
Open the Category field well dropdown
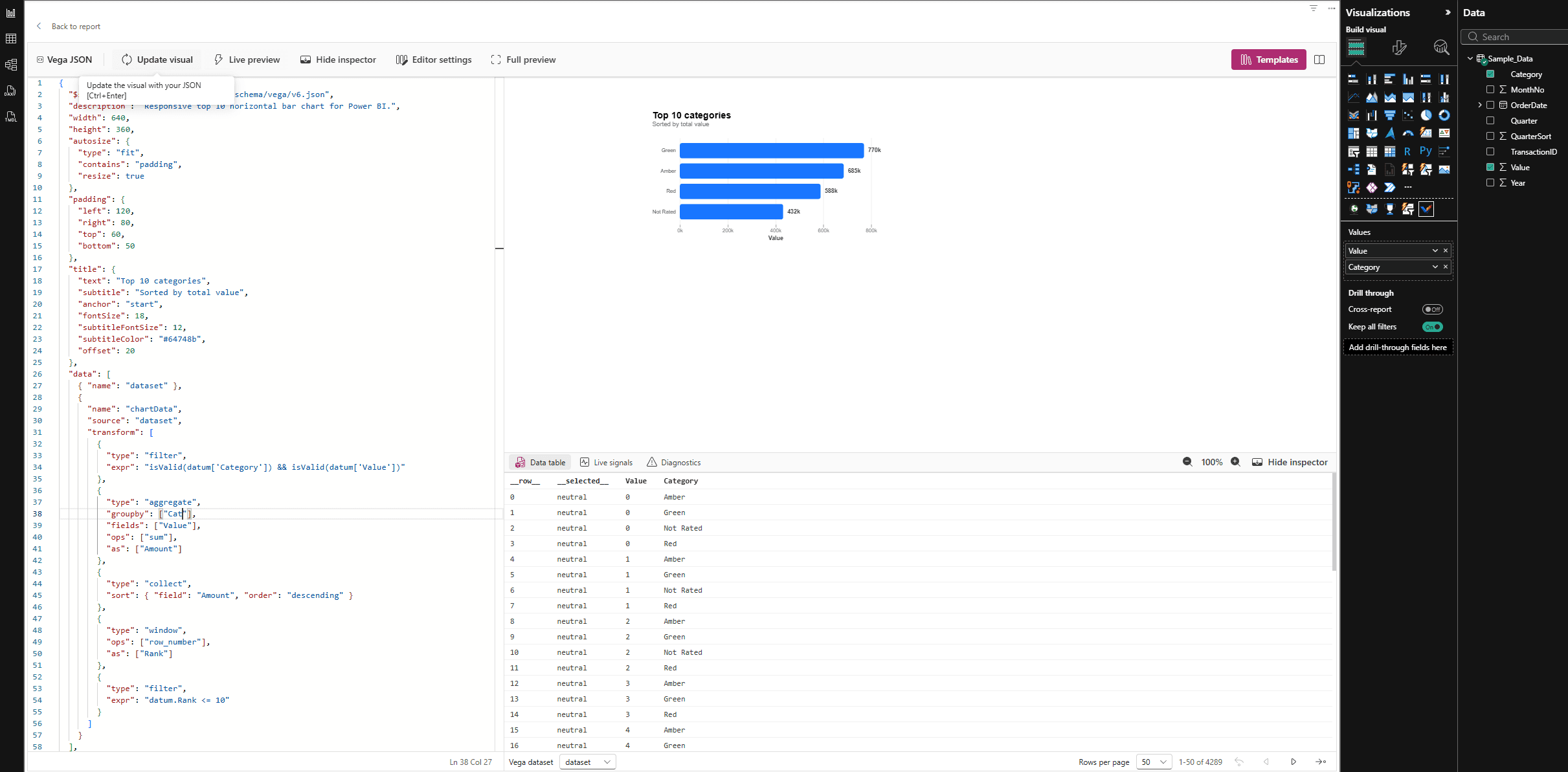coord(1435,267)
